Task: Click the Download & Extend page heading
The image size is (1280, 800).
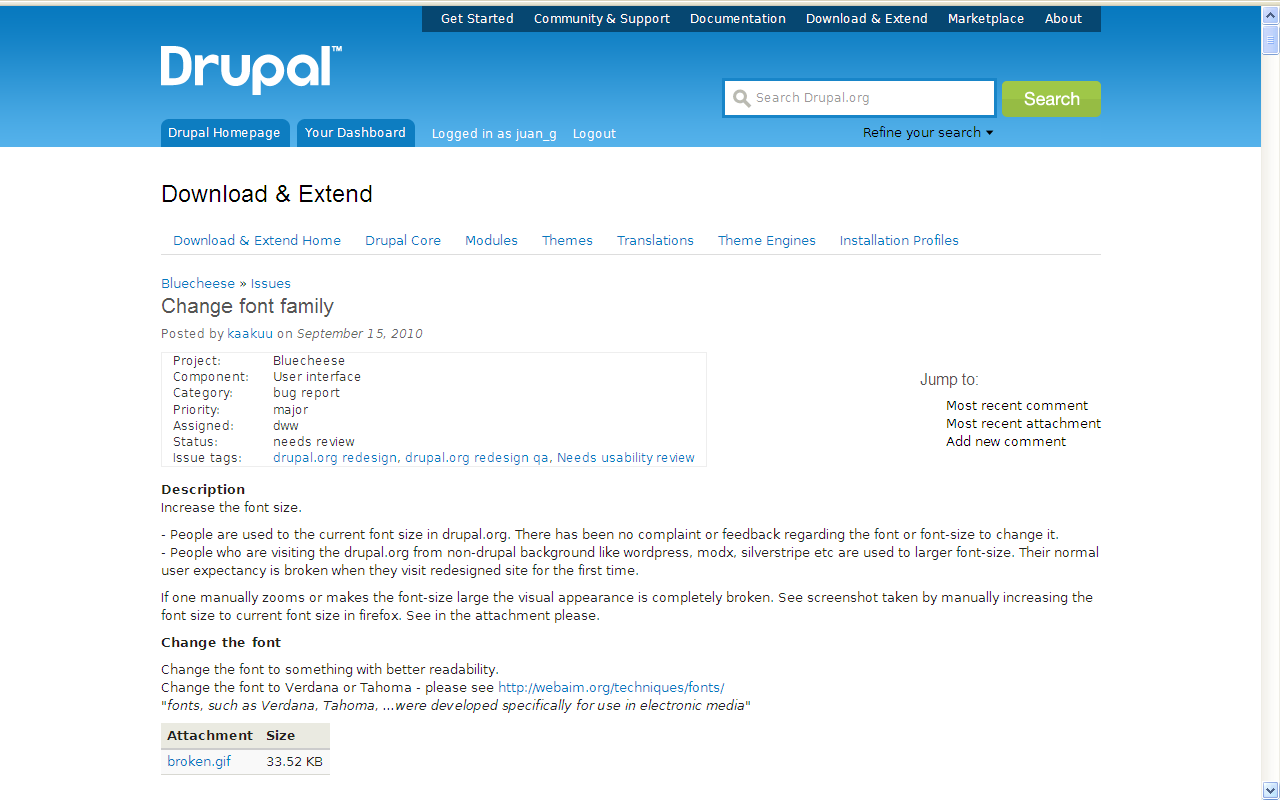Action: [x=267, y=194]
